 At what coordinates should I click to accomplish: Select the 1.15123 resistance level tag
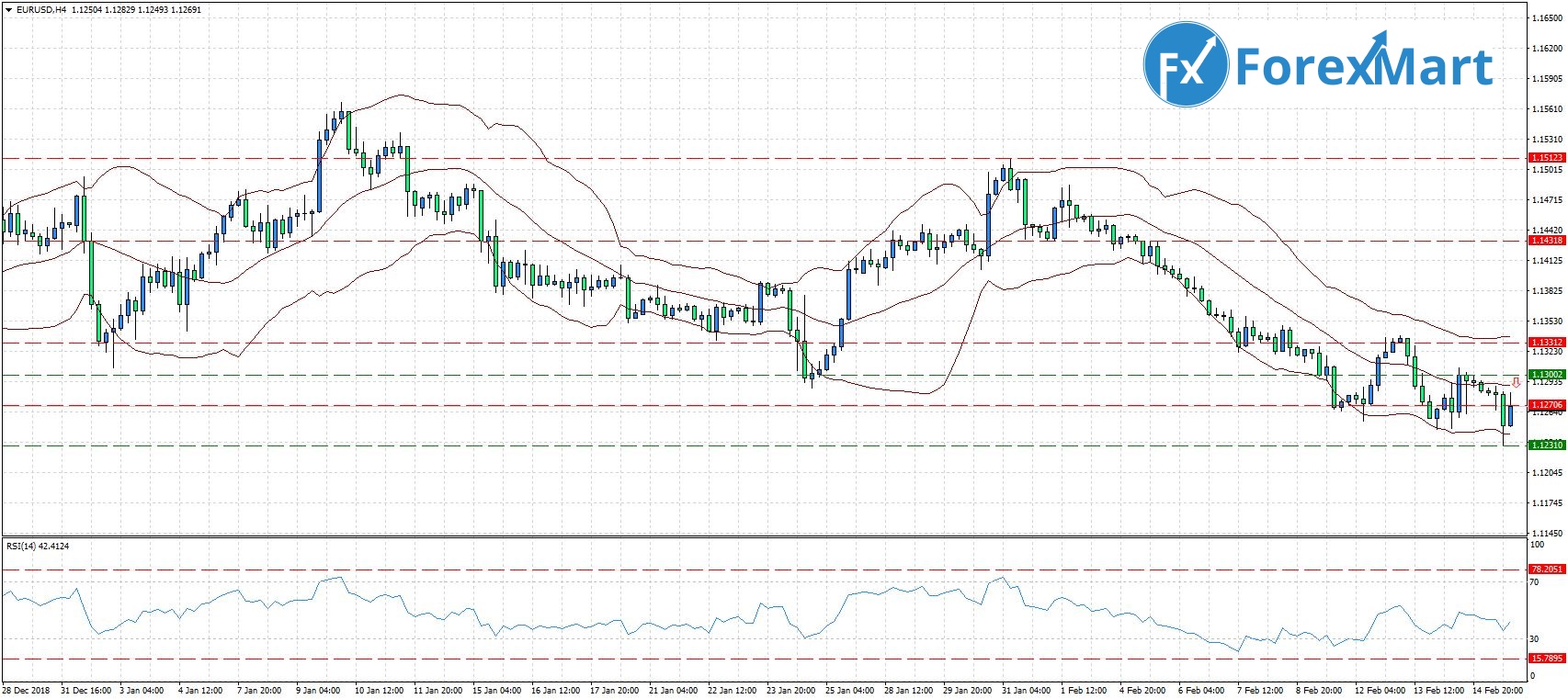1547,158
